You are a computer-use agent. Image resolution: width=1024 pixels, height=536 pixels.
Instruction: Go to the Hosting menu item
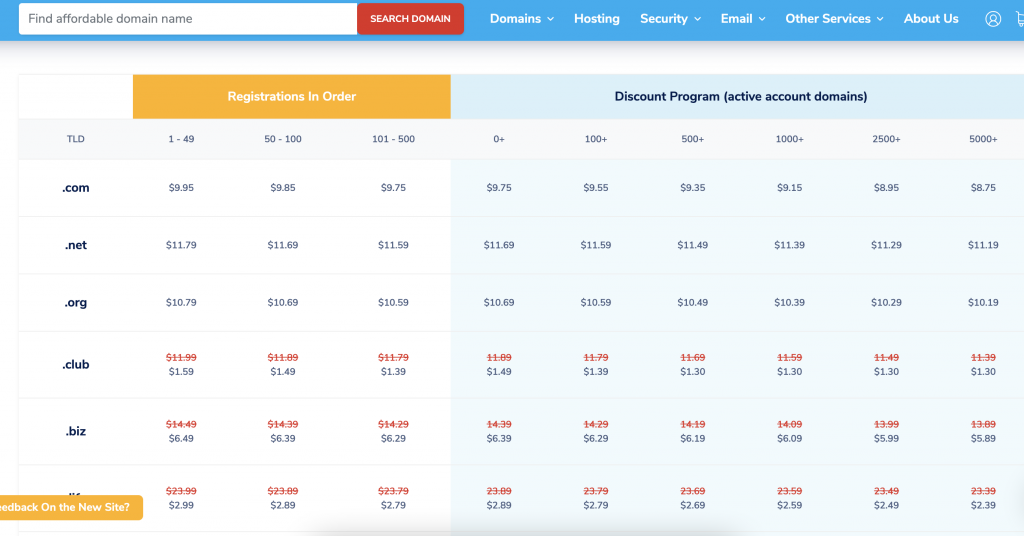[x=597, y=19]
